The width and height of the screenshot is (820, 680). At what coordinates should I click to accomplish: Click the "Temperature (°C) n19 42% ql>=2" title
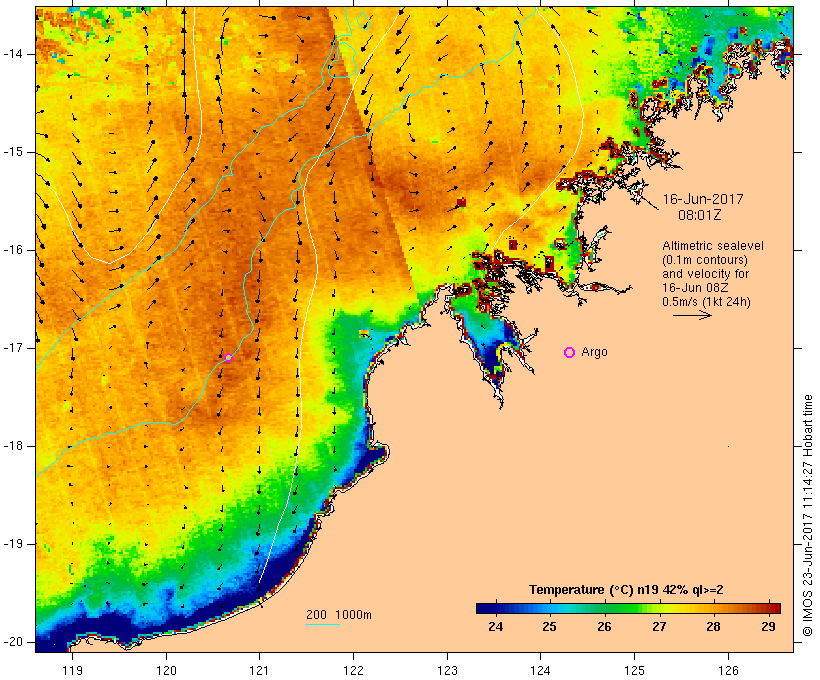626,590
